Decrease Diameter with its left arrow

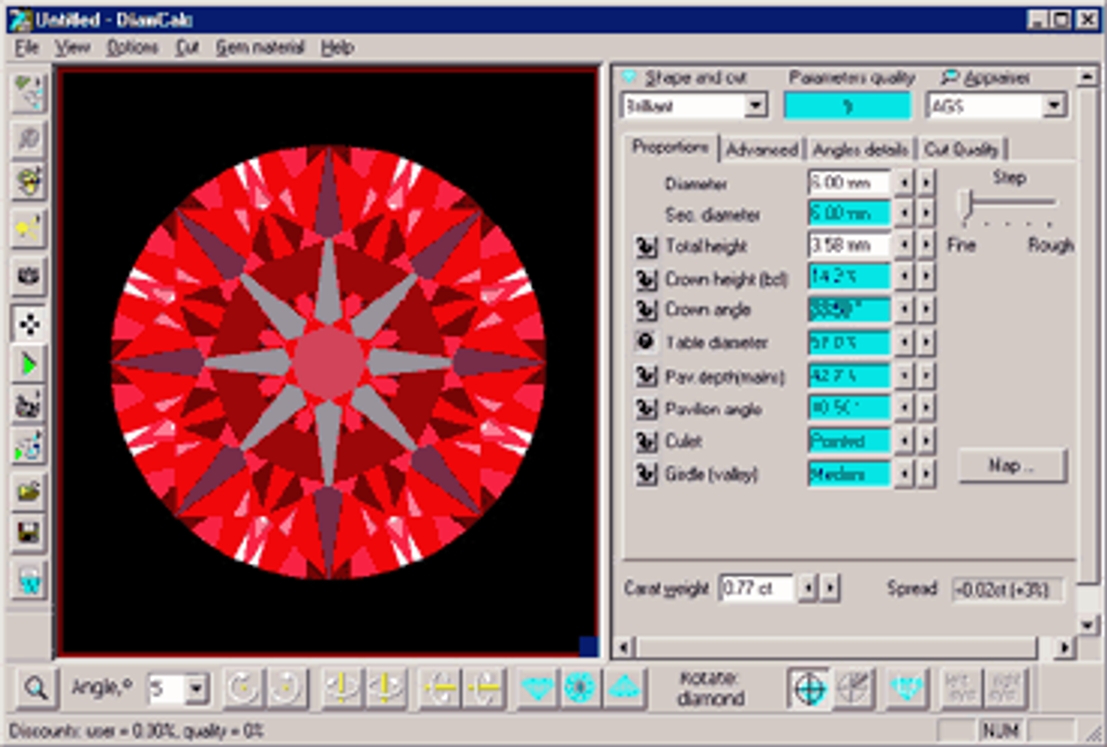903,183
